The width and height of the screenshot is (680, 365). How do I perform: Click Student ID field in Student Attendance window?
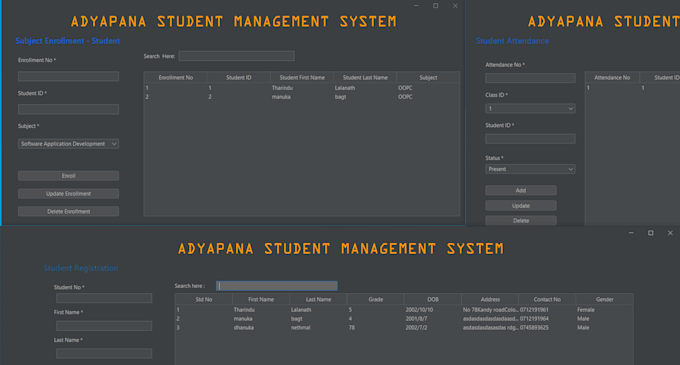(530, 139)
